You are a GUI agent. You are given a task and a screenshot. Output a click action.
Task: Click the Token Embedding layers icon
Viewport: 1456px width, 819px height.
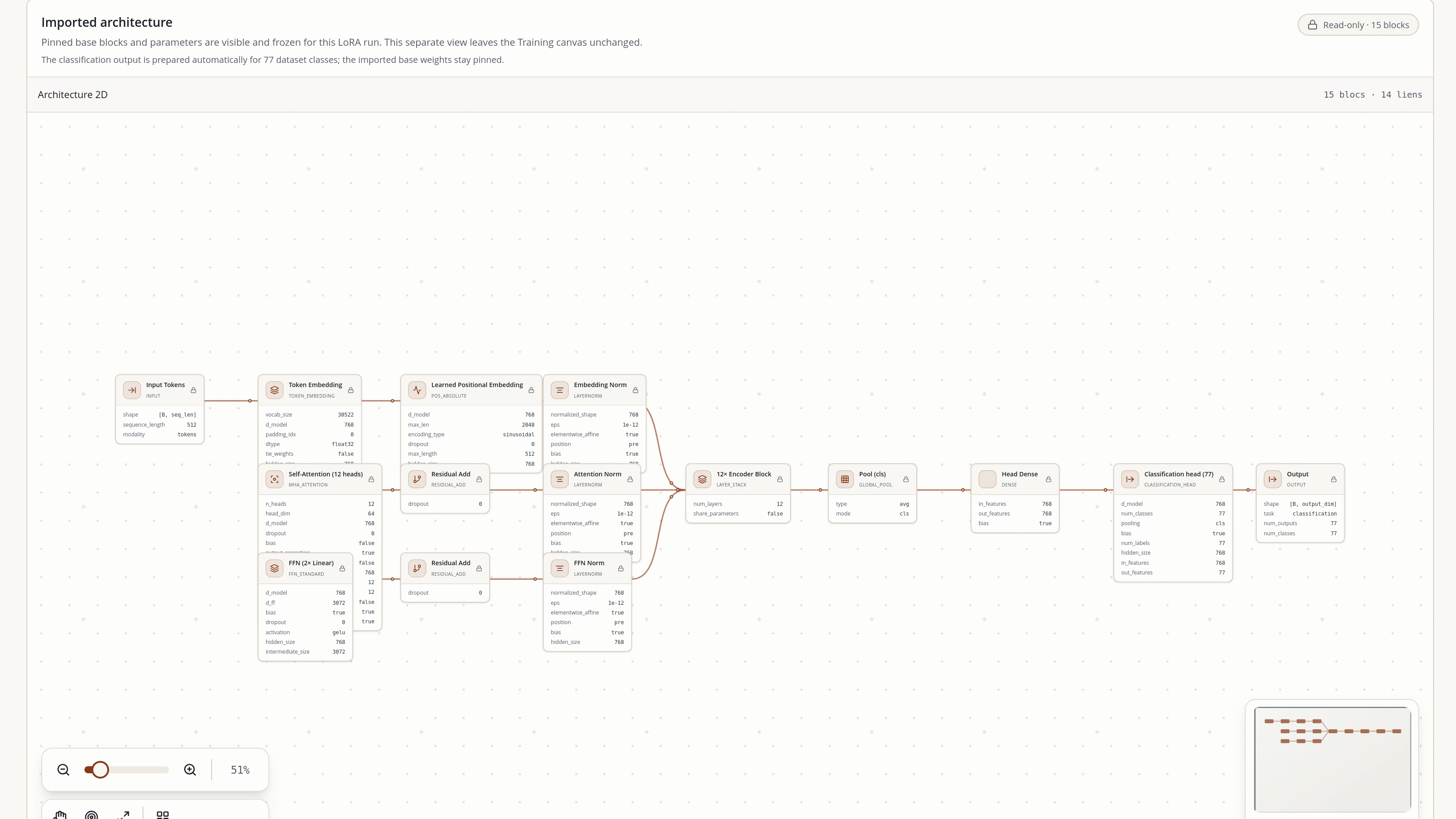(274, 390)
